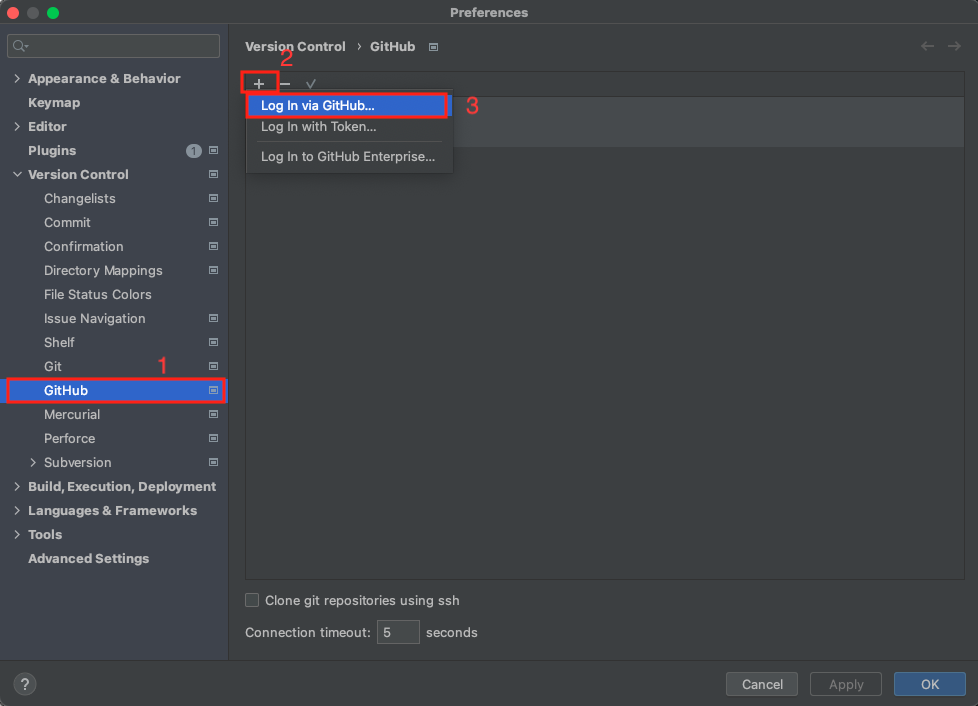Viewport: 978px width, 706px height.
Task: Click the Plugins update count badge
Action: coord(193,150)
